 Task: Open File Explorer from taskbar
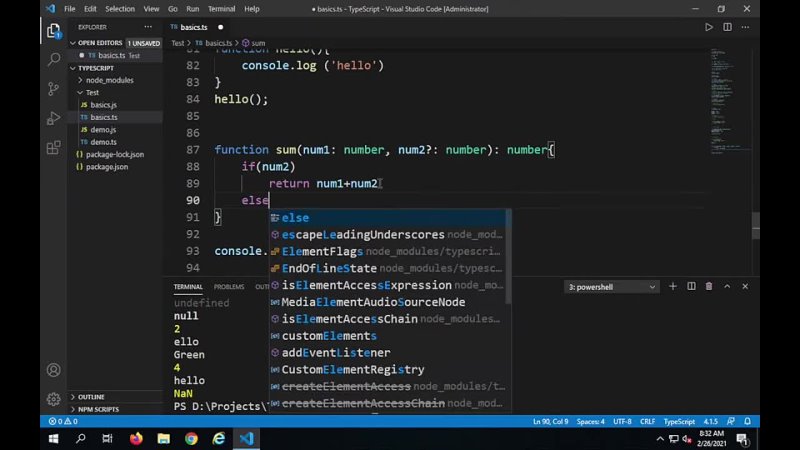click(164, 439)
